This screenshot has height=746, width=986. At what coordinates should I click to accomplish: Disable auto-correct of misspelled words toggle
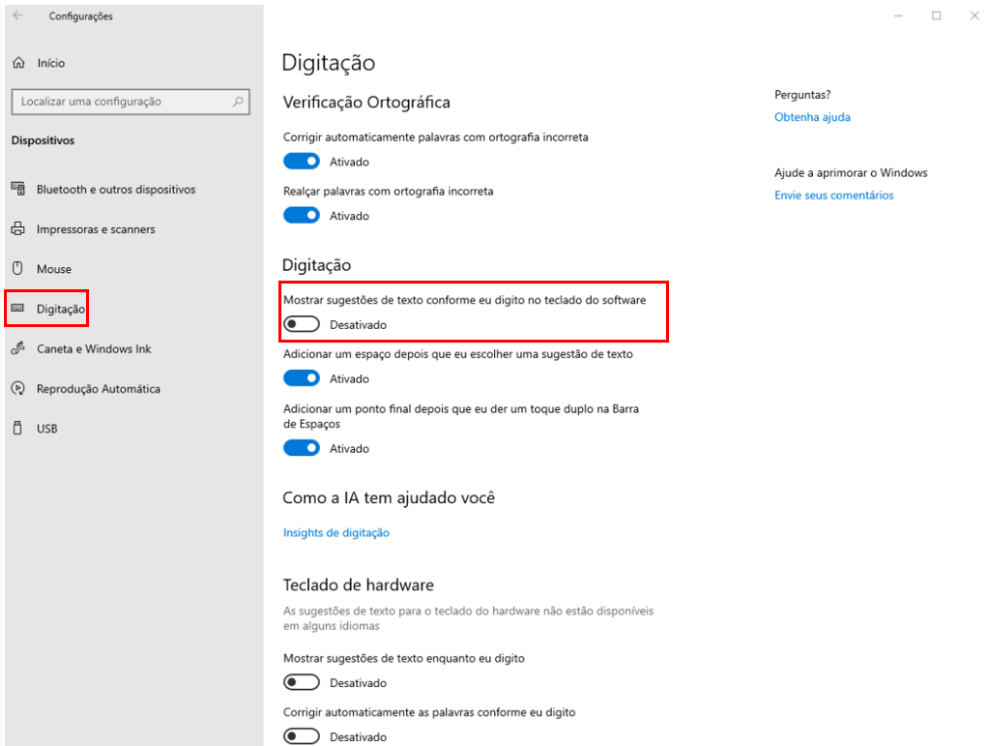click(x=301, y=161)
